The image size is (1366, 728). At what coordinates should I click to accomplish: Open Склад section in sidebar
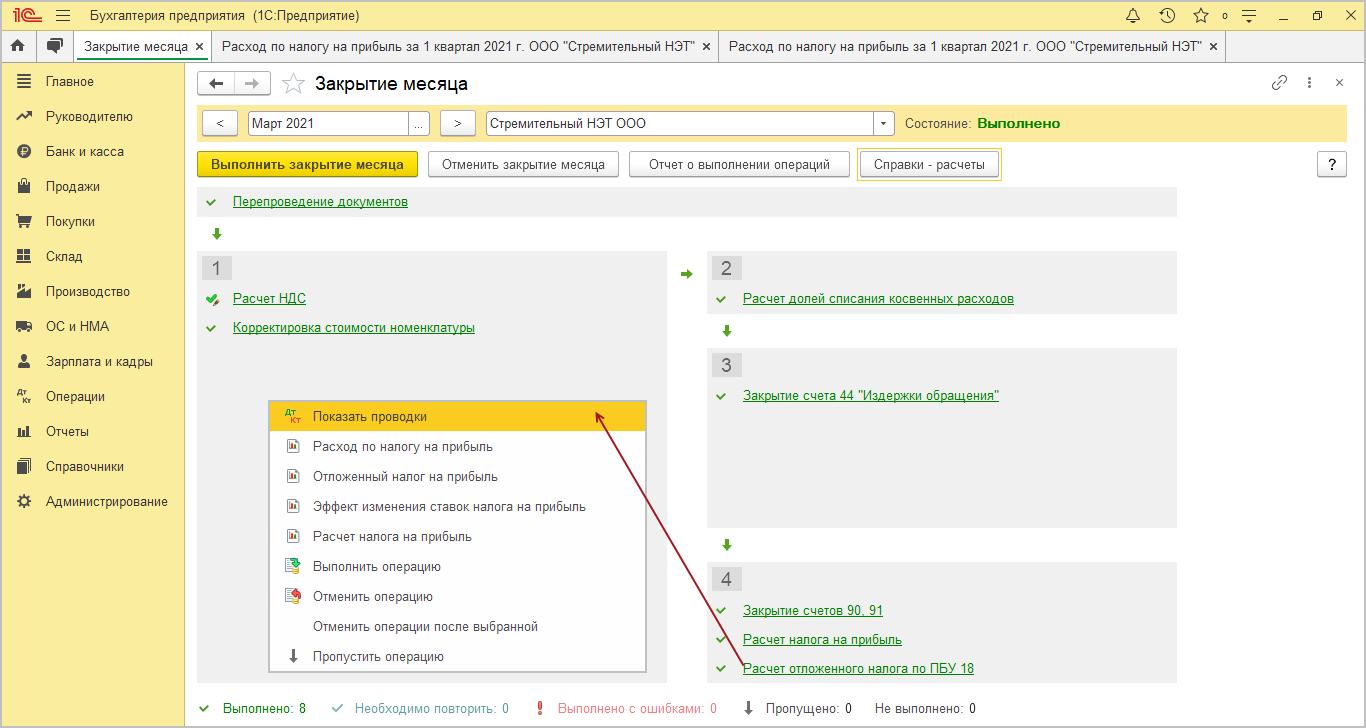point(64,256)
